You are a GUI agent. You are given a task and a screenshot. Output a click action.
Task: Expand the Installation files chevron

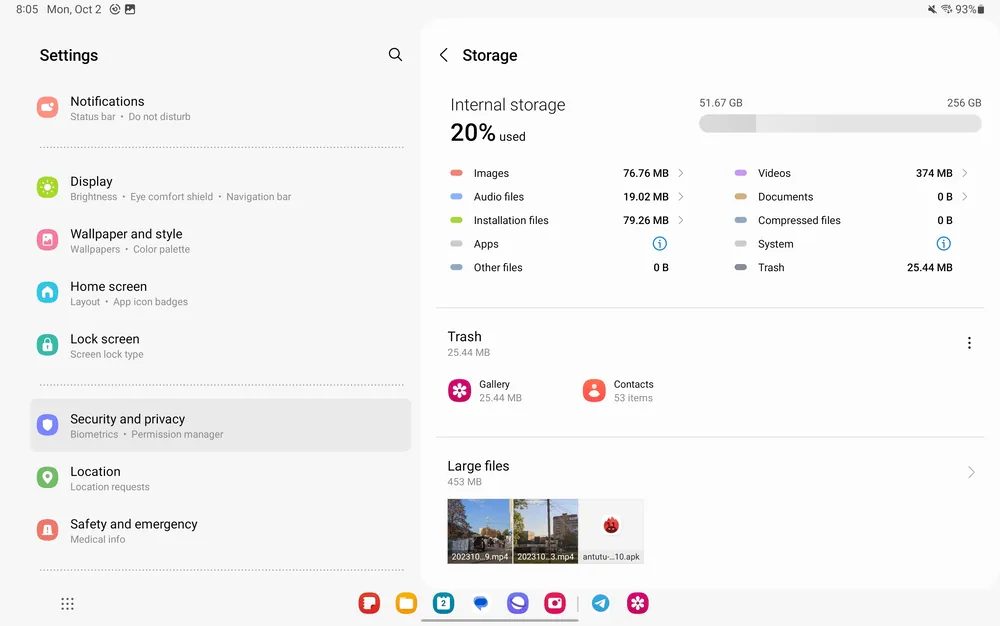pos(681,220)
